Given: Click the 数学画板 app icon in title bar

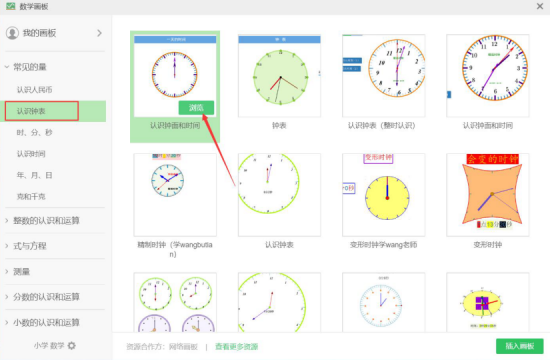Looking at the screenshot, I should 11,6.
